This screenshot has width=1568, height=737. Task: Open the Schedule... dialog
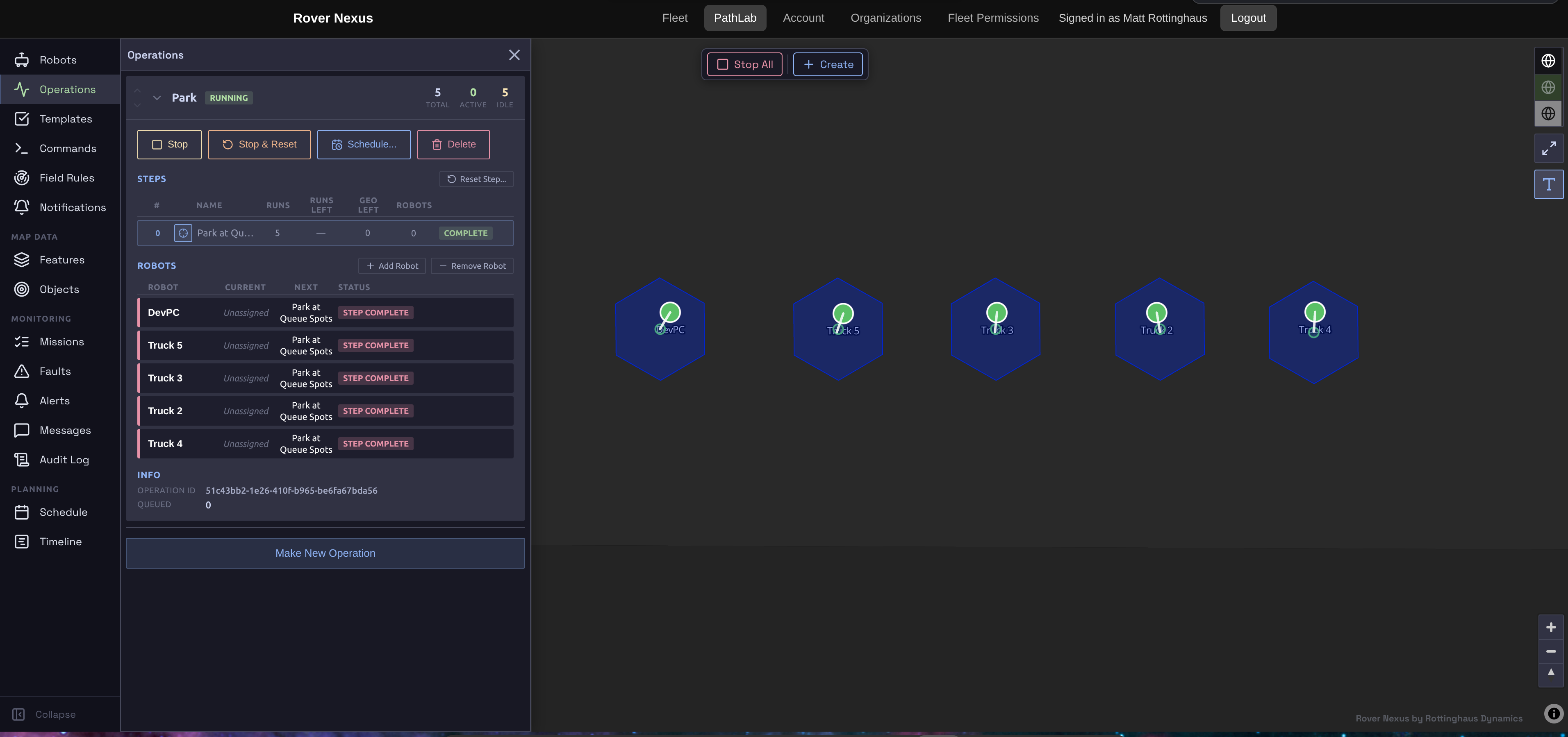363,145
